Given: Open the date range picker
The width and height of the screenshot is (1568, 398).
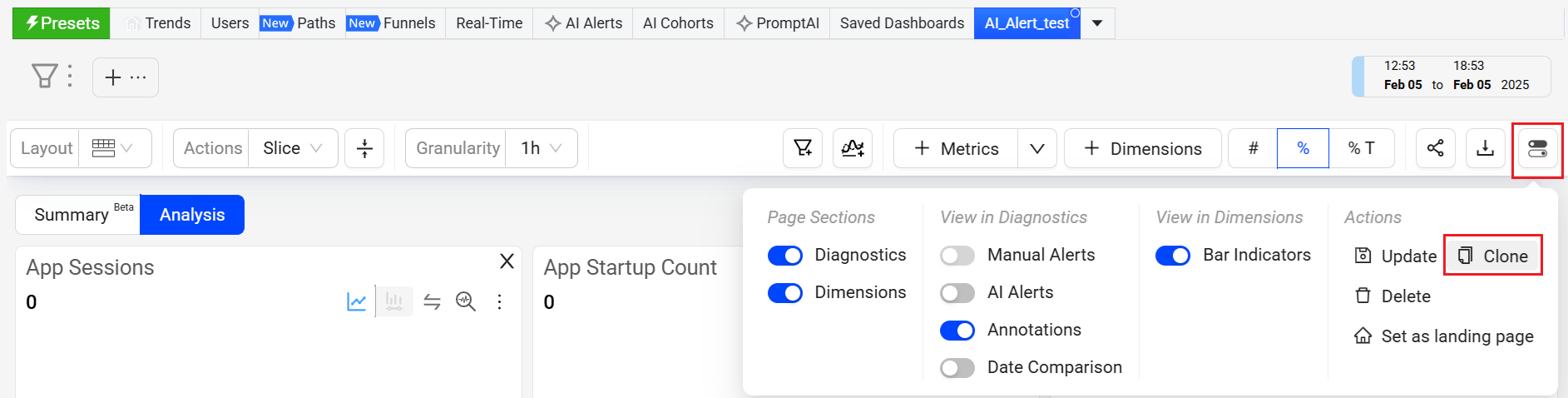Looking at the screenshot, I should [1454, 77].
